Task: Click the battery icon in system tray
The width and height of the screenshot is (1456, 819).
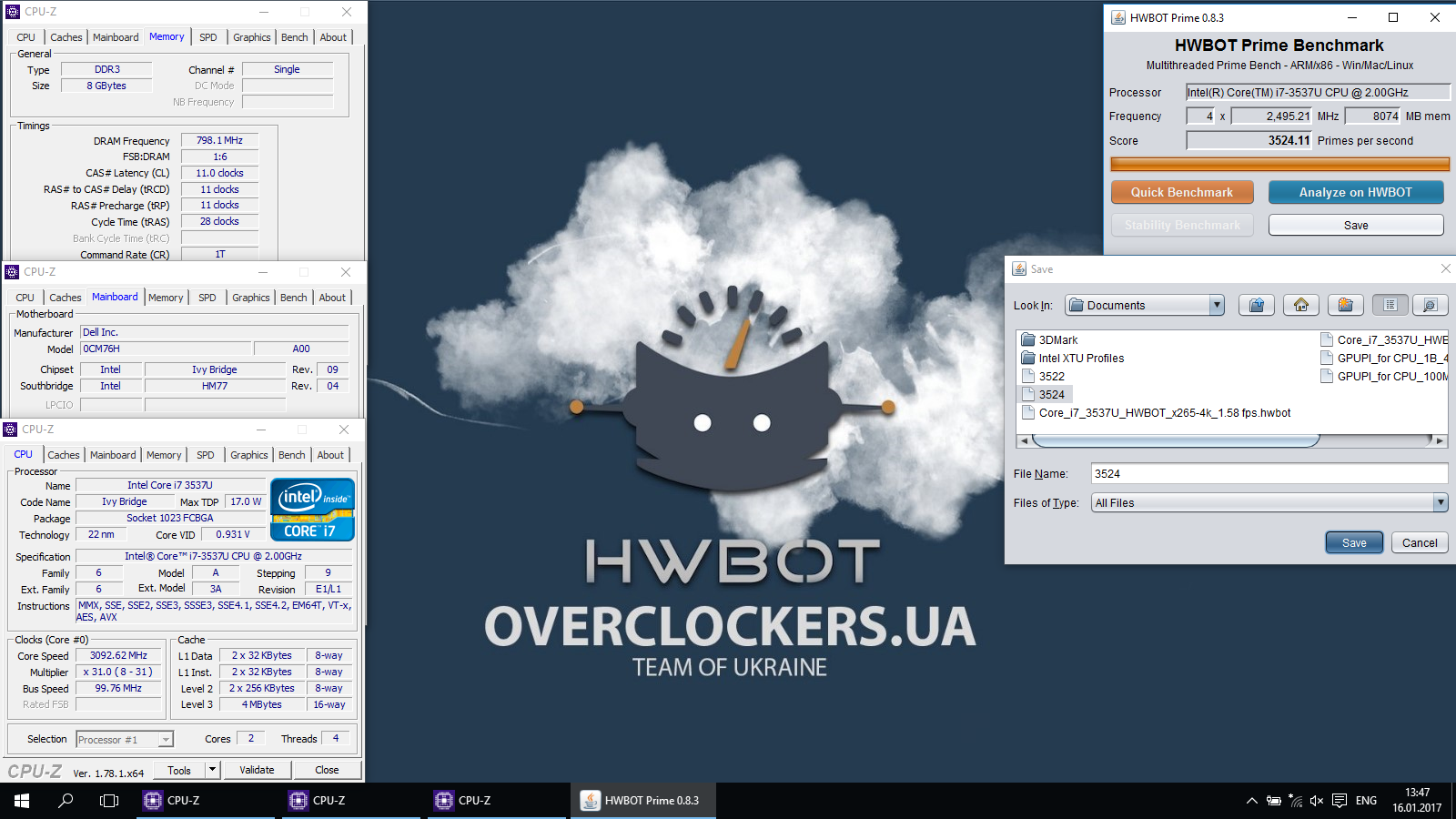Action: point(1274,801)
